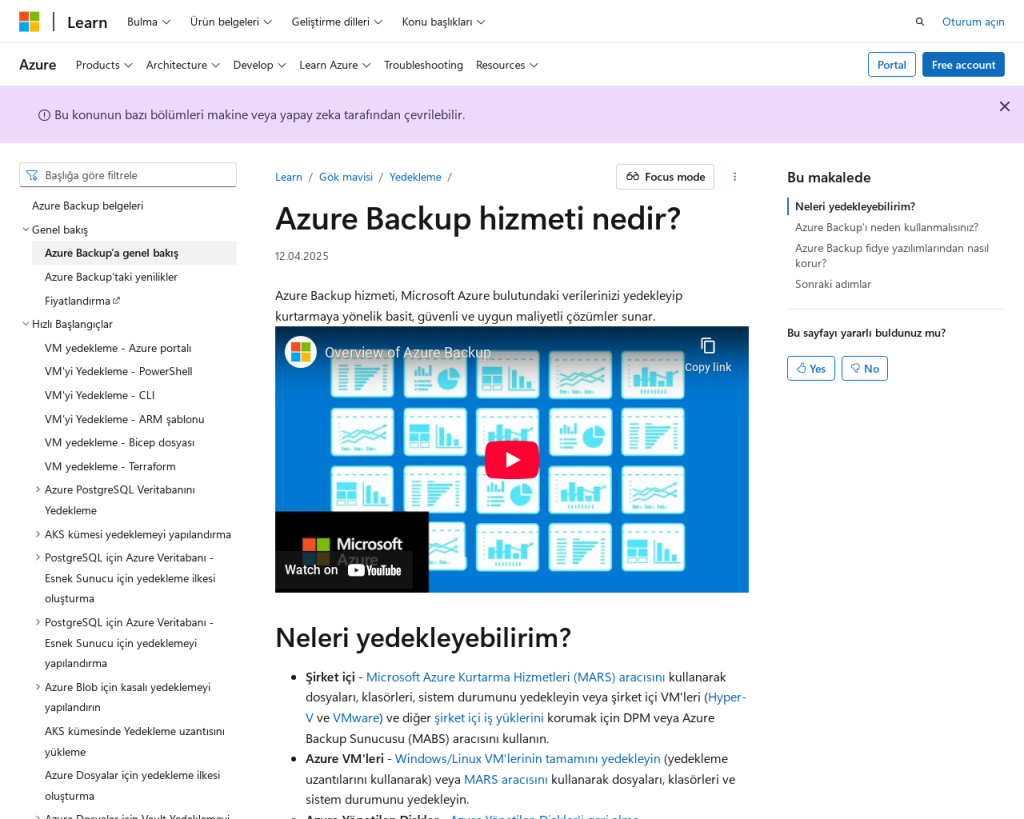
Task: Open the Learn Azure dropdown
Action: pos(335,65)
